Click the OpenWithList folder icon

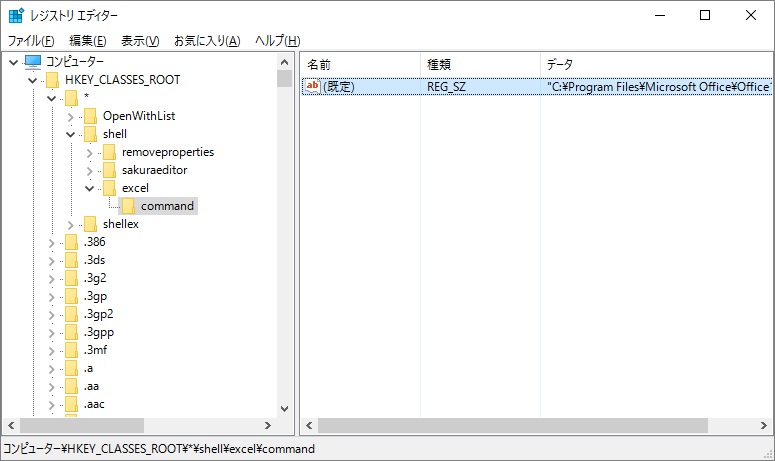(90, 116)
